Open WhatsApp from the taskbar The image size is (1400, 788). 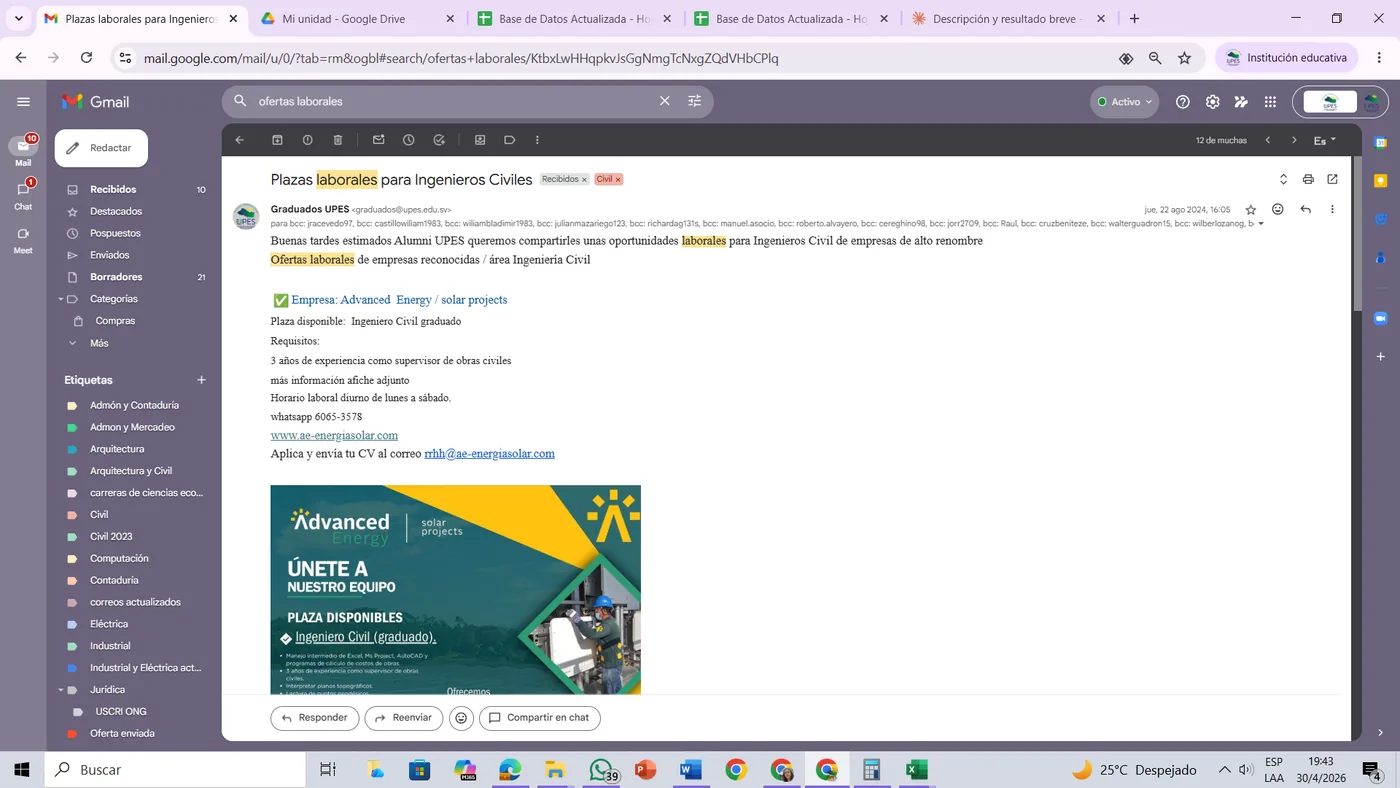(601, 770)
